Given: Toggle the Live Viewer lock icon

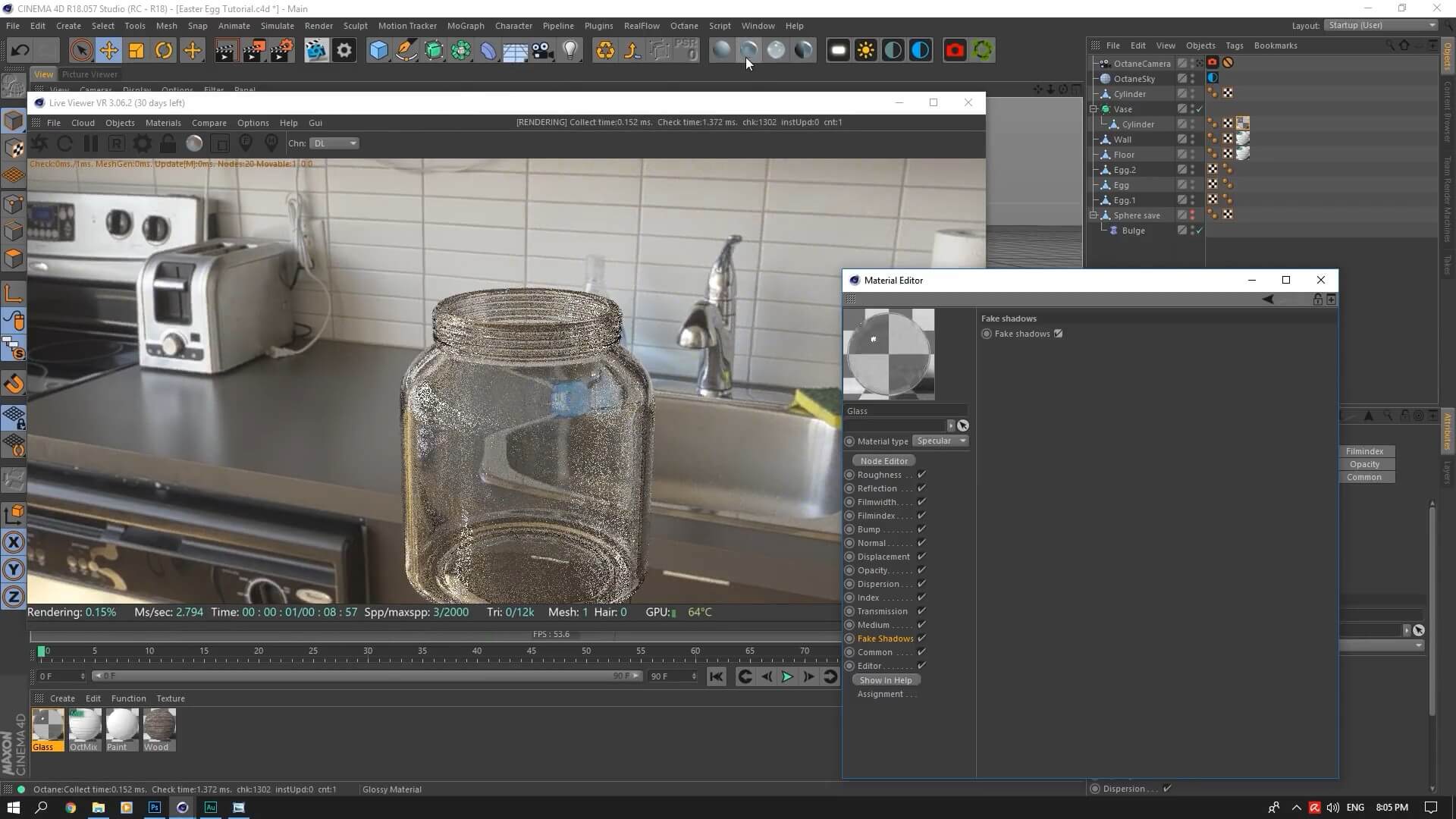Looking at the screenshot, I should coord(168,143).
